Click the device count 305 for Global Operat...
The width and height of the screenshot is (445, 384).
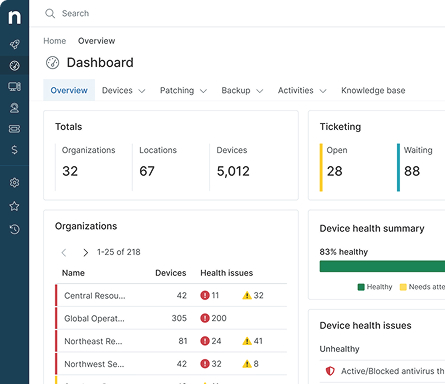179,318
